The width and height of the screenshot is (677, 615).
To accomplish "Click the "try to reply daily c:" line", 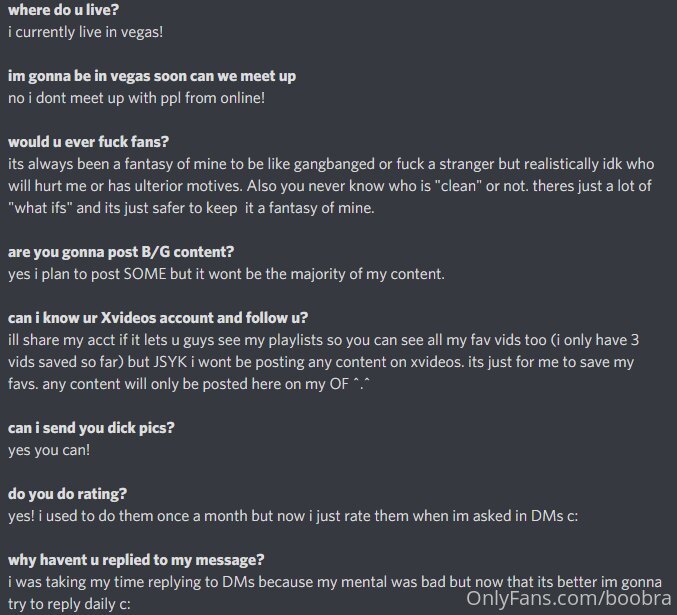I will tap(69, 604).
